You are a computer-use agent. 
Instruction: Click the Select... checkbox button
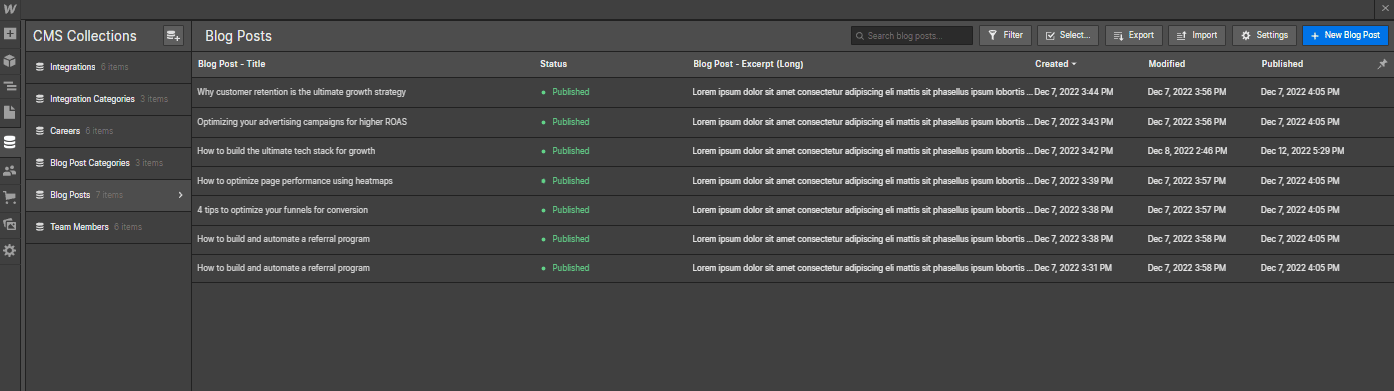coord(1068,35)
